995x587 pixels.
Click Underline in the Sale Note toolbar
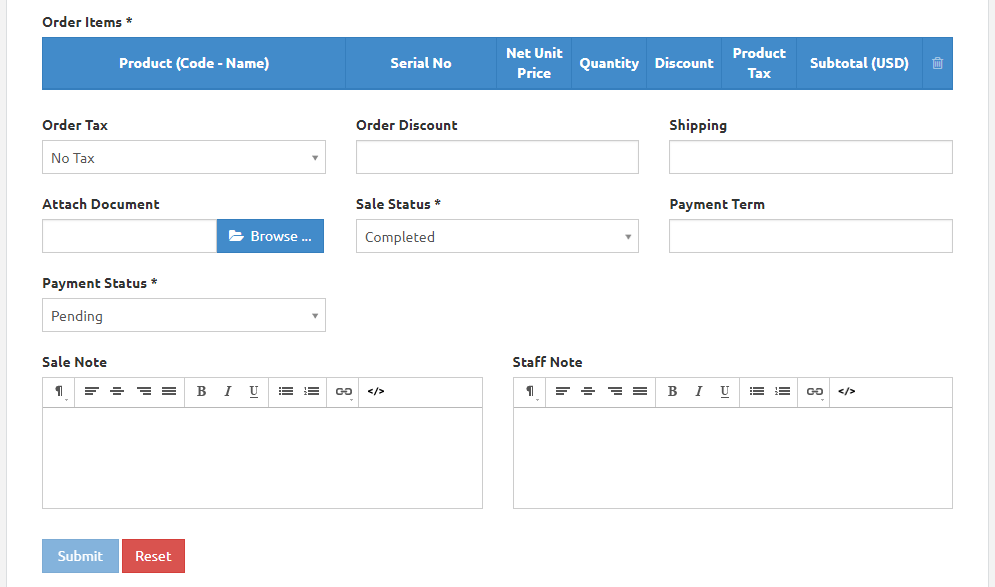point(254,391)
